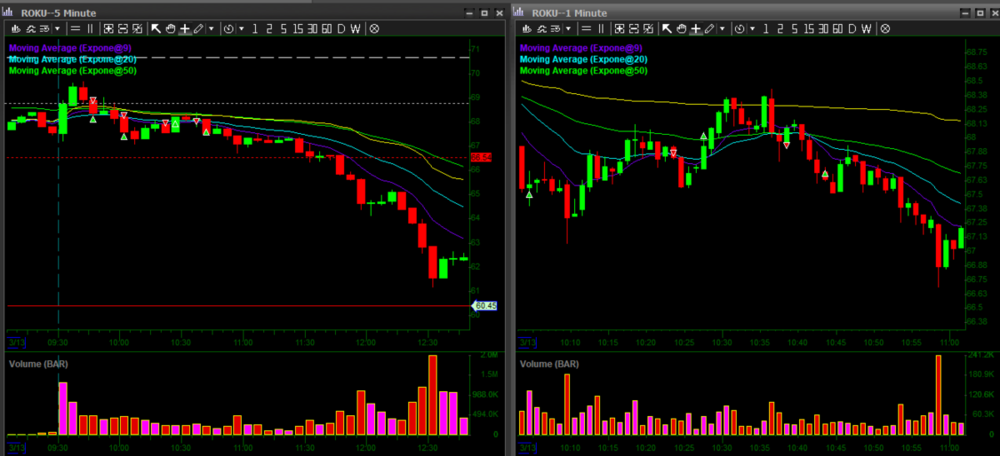Click the vertical lines icon in 5 Minute toolbar
1000x456 pixels.
click(x=91, y=29)
